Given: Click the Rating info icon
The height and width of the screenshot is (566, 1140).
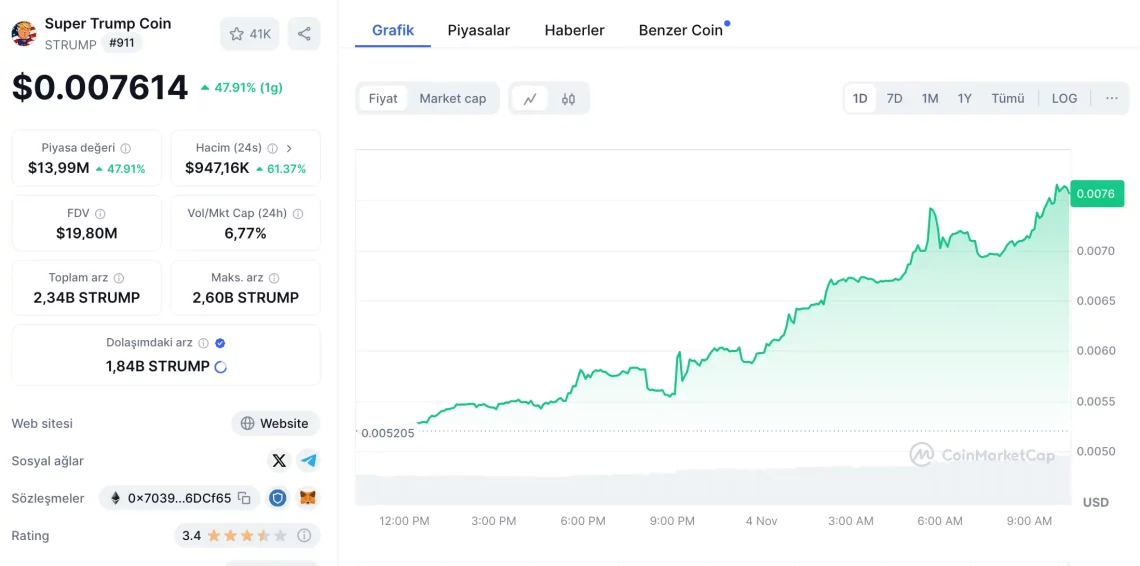Looking at the screenshot, I should pos(304,536).
